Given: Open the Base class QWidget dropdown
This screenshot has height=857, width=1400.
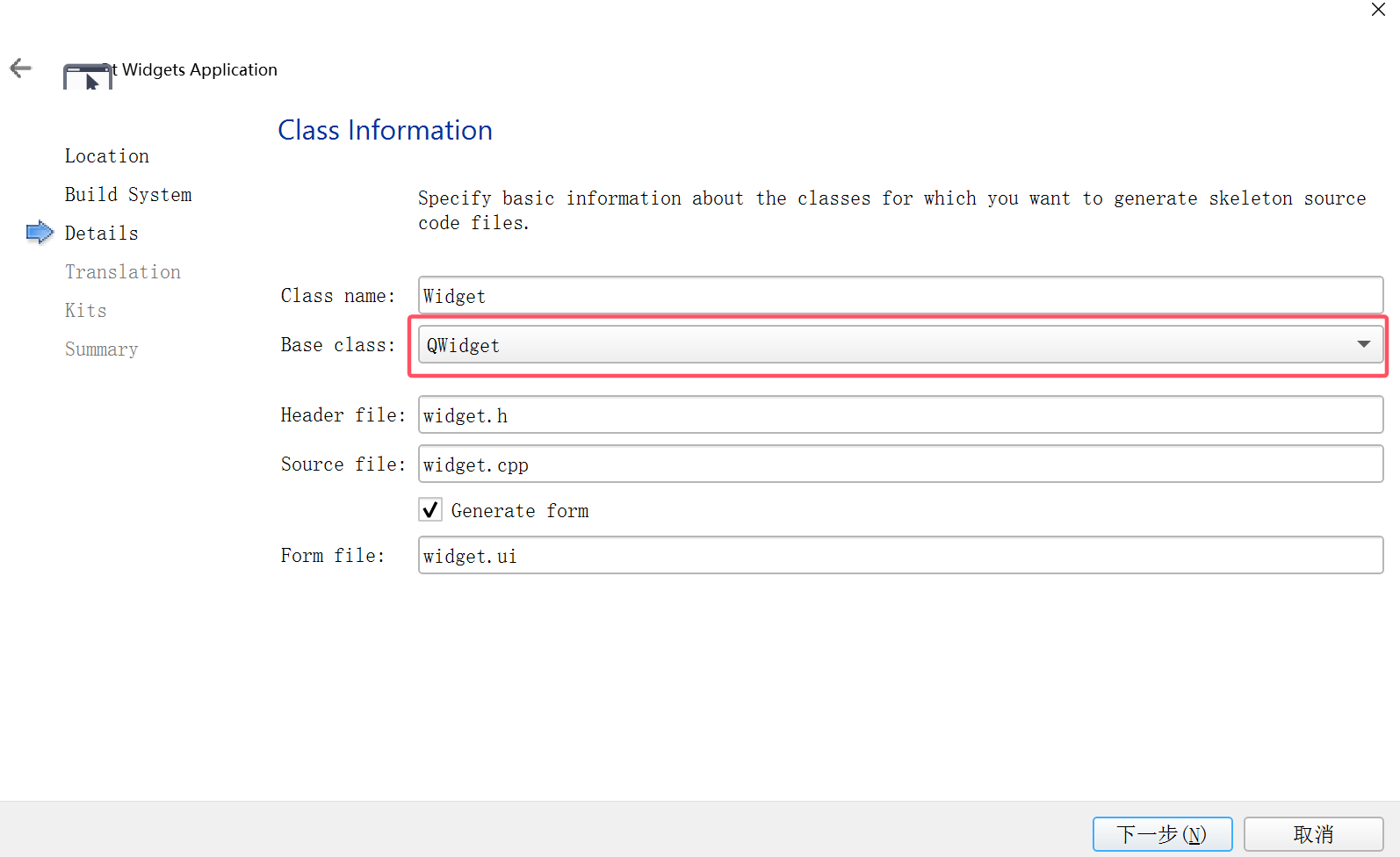Looking at the screenshot, I should point(900,345).
